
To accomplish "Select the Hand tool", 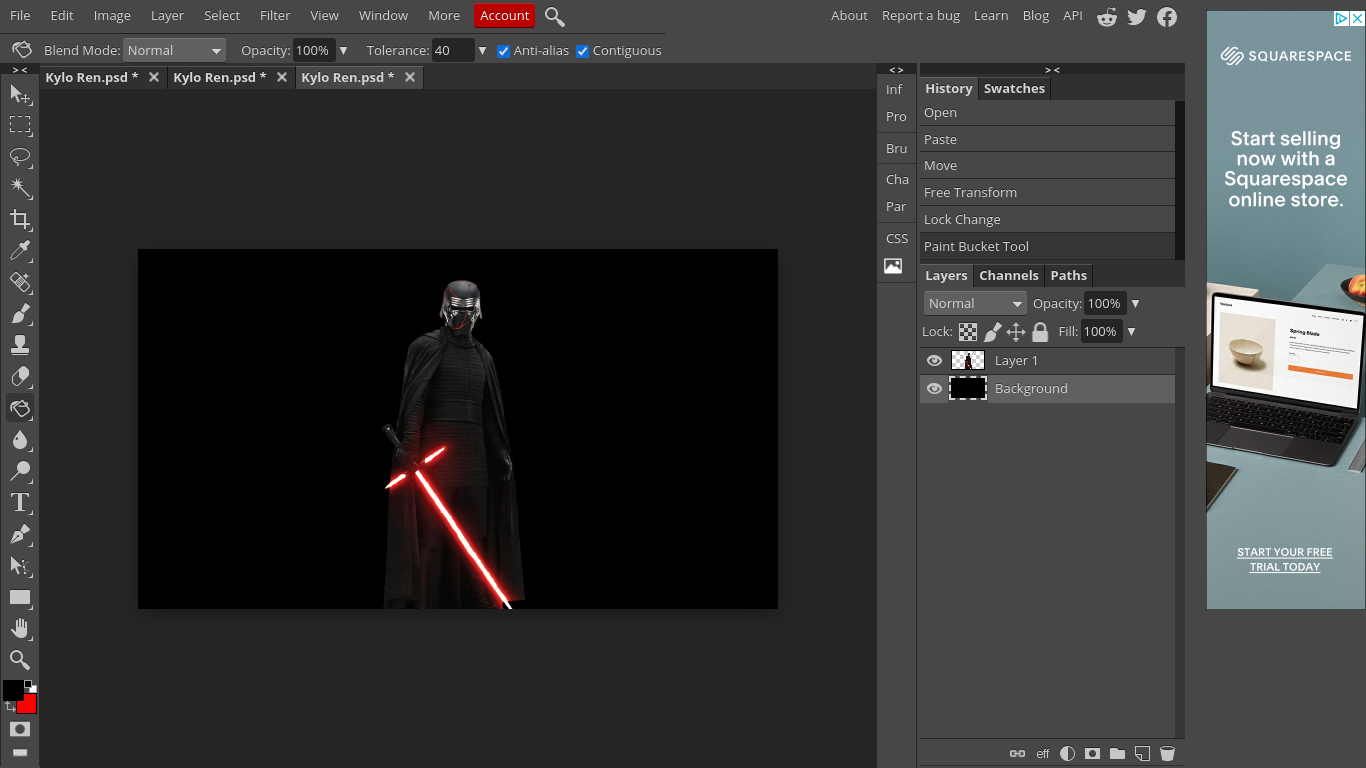I will 19,629.
